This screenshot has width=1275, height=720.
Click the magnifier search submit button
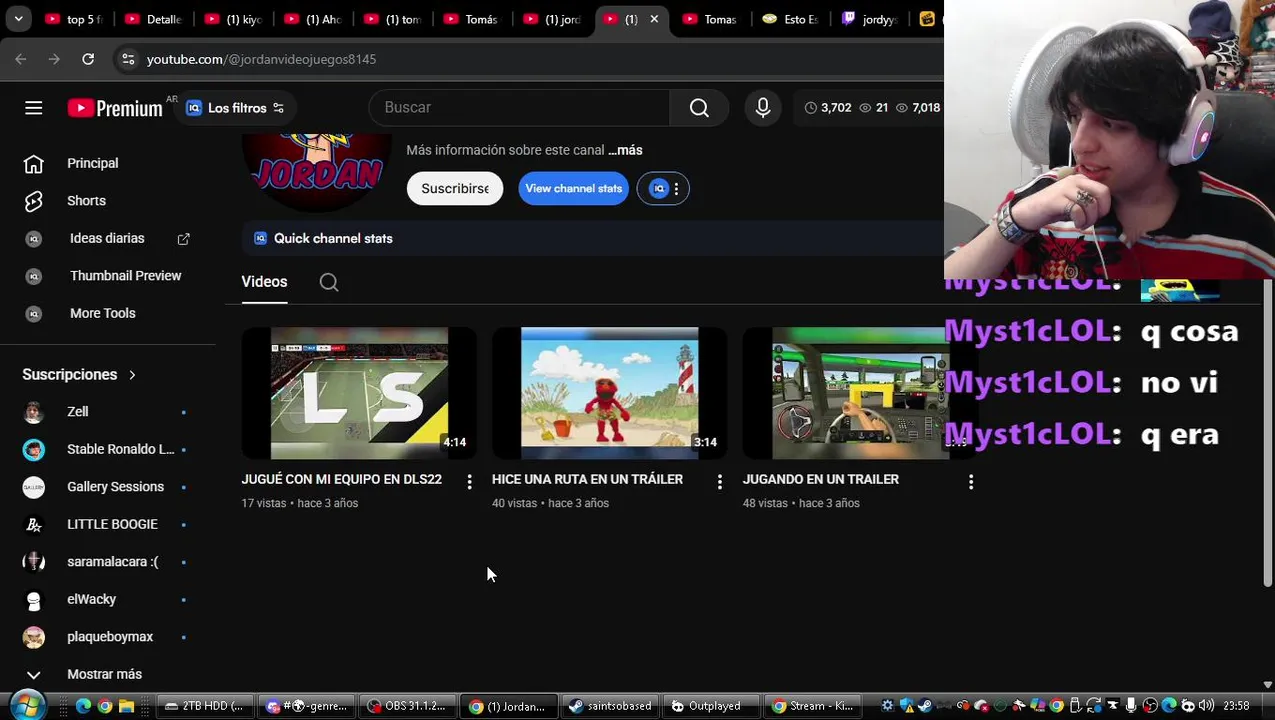[699, 108]
